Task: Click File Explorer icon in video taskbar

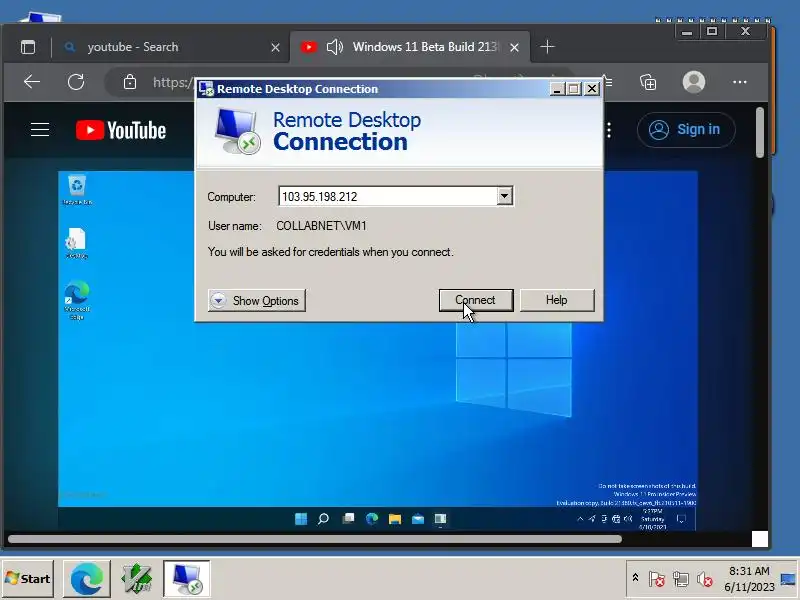Action: pyautogui.click(x=395, y=519)
